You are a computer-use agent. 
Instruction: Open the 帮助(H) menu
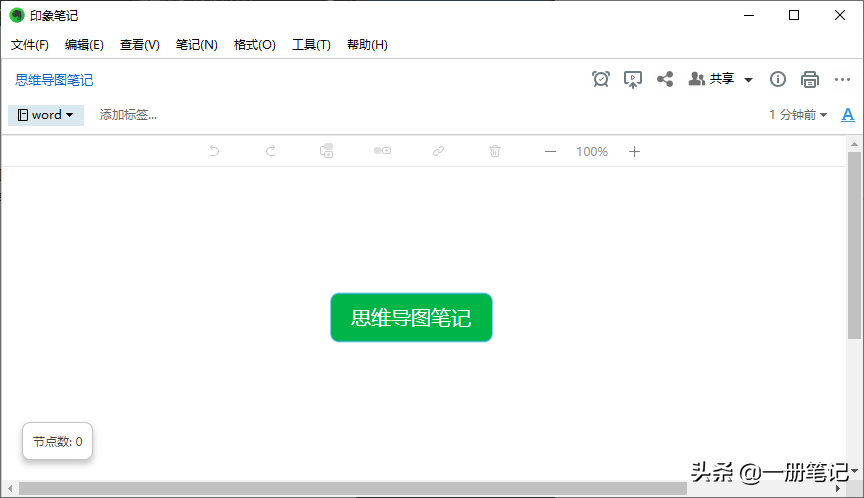pos(368,45)
